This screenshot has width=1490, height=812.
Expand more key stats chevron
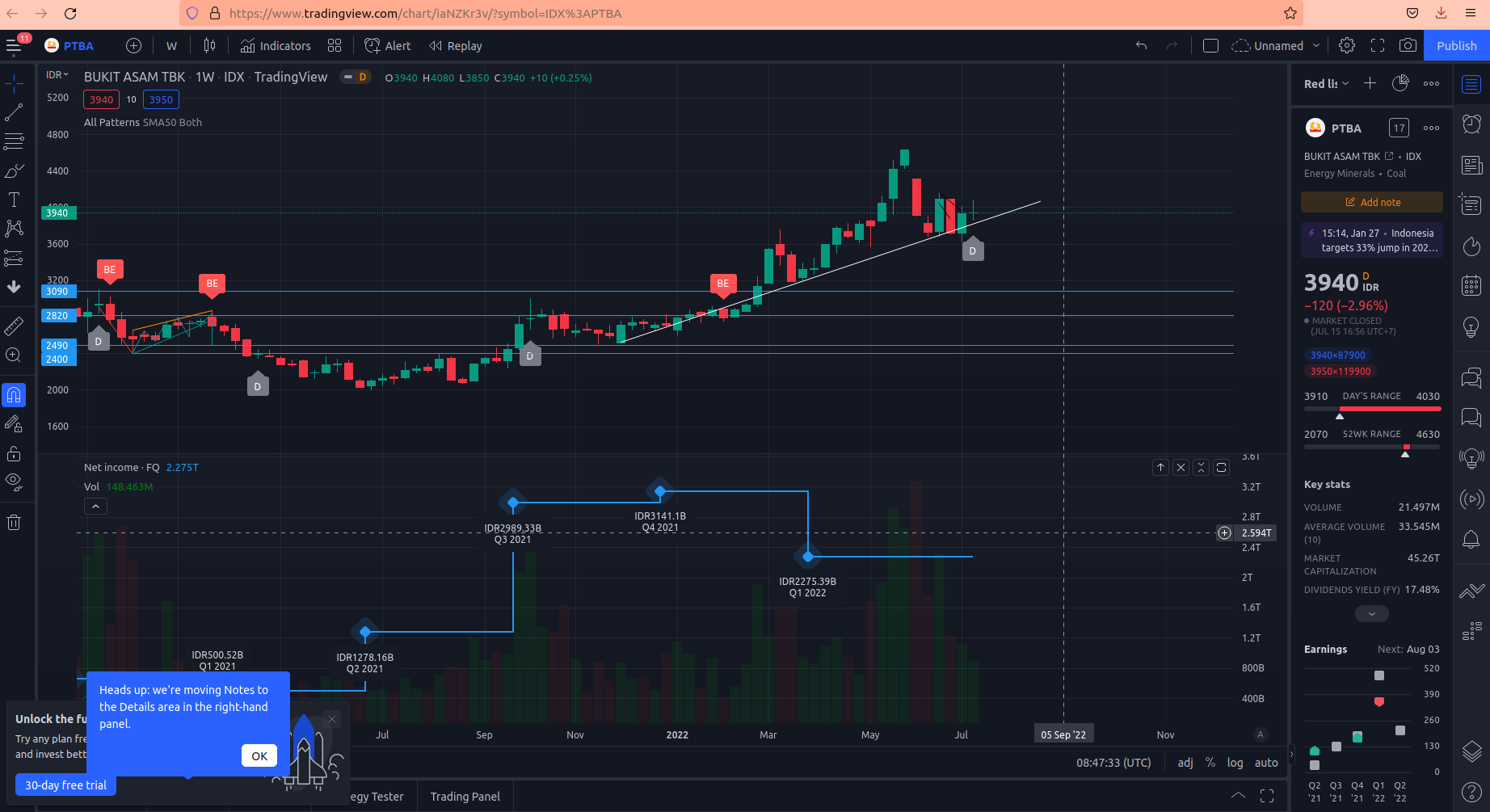coord(1372,614)
